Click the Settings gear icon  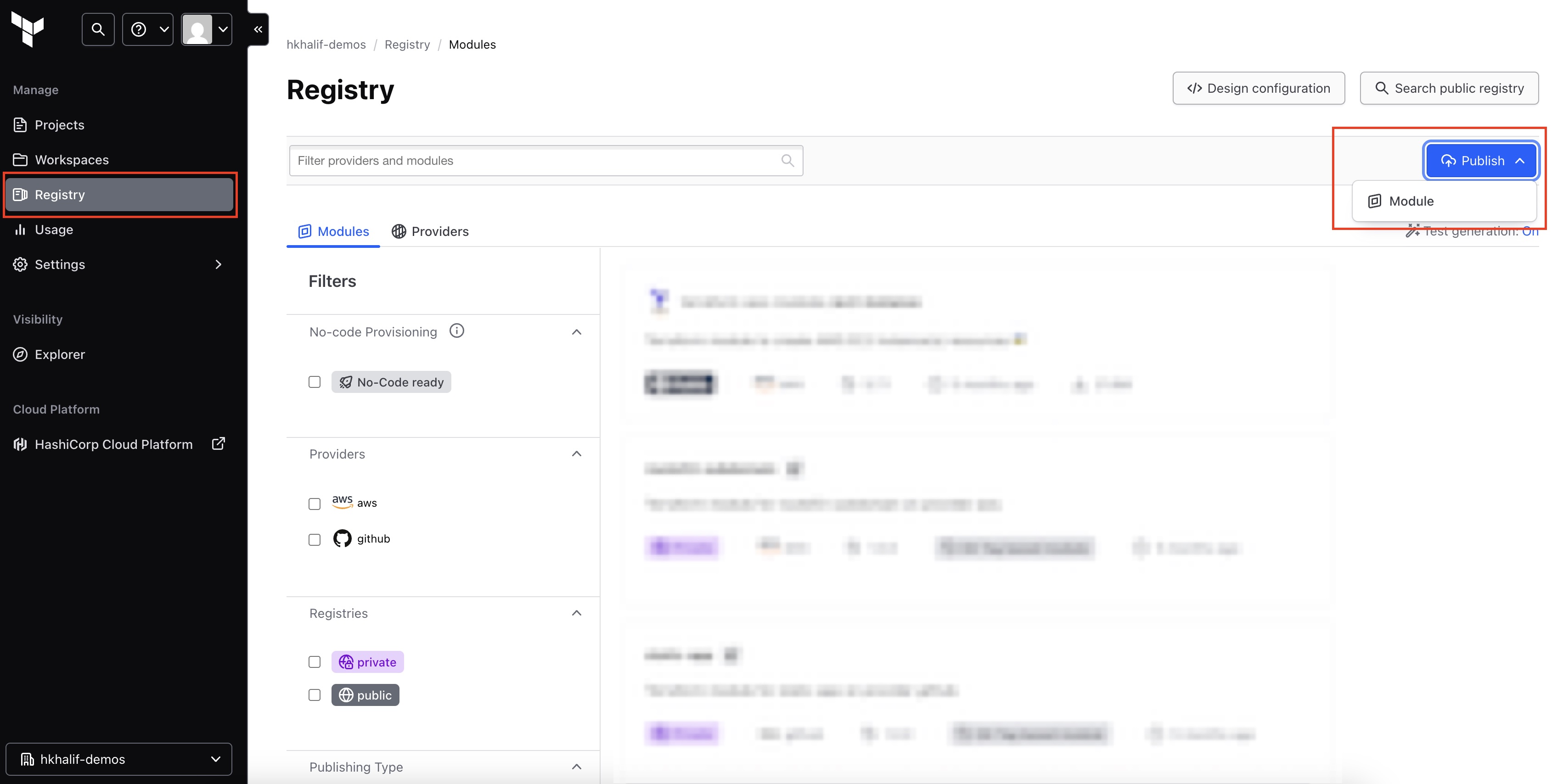click(x=20, y=264)
